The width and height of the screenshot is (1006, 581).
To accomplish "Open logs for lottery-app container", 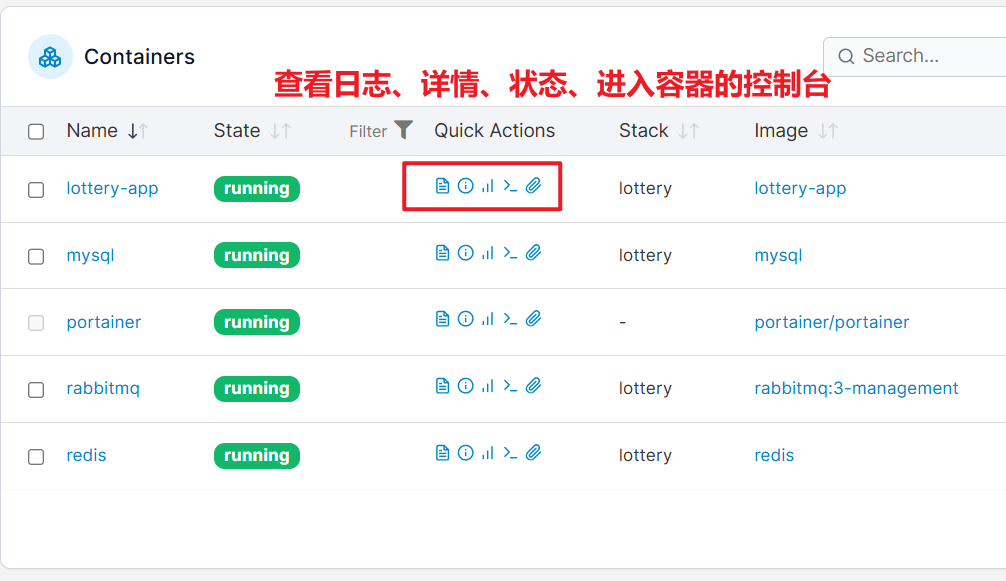I will click(442, 186).
